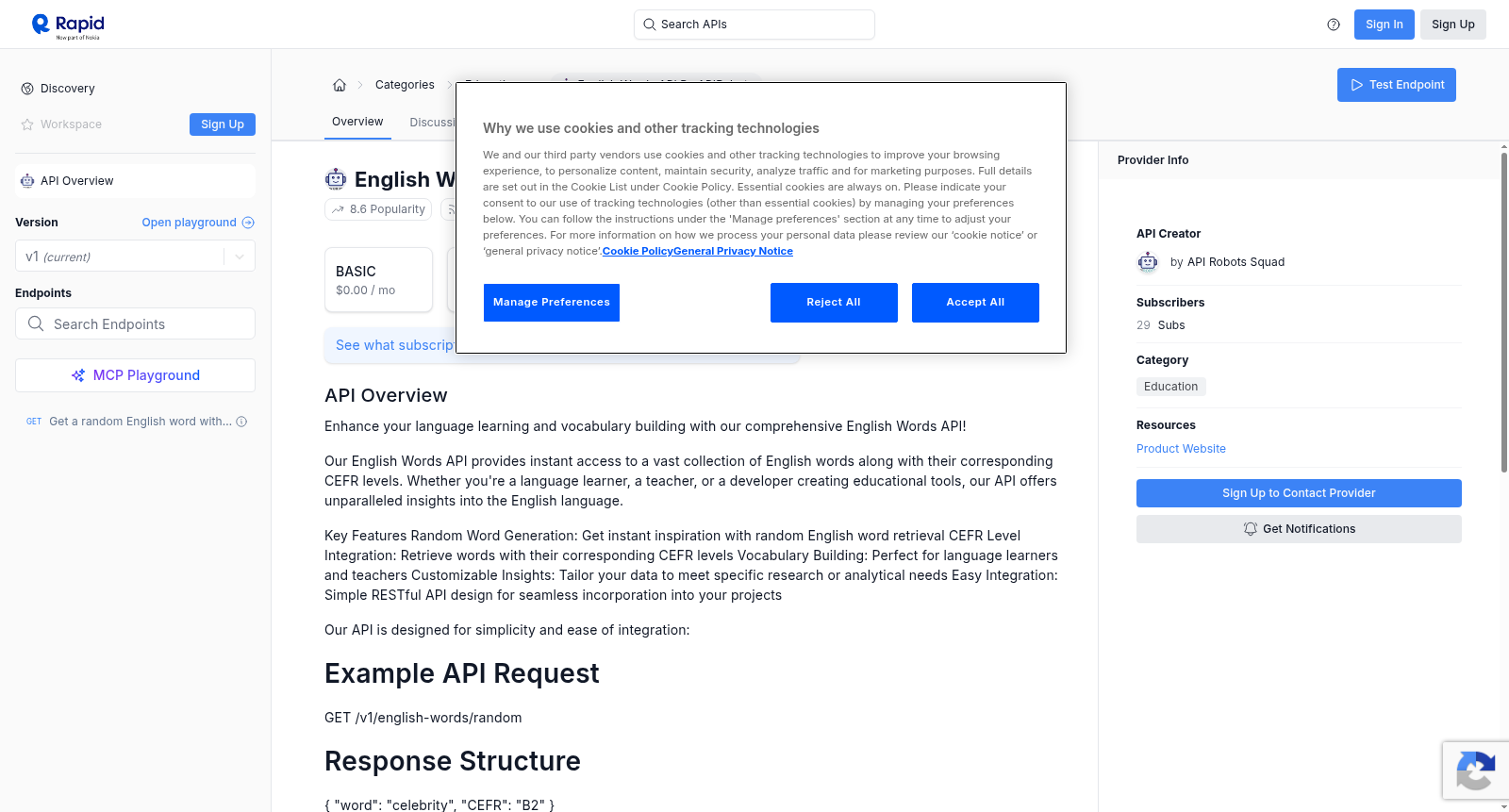Open the MCP Playground
Screen dimensions: 1509x812
(136, 375)
